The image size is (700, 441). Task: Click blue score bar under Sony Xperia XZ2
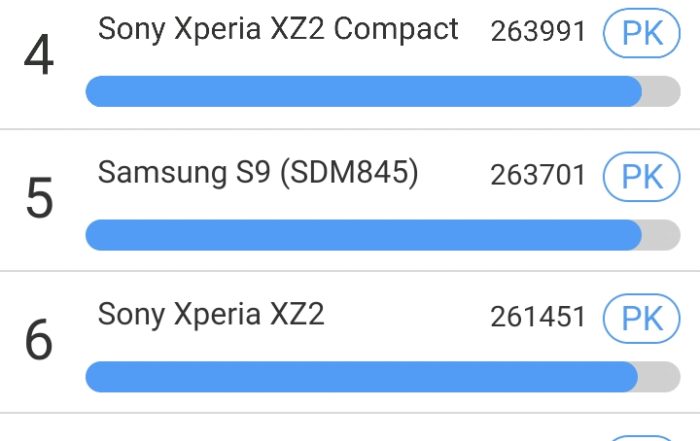point(361,376)
